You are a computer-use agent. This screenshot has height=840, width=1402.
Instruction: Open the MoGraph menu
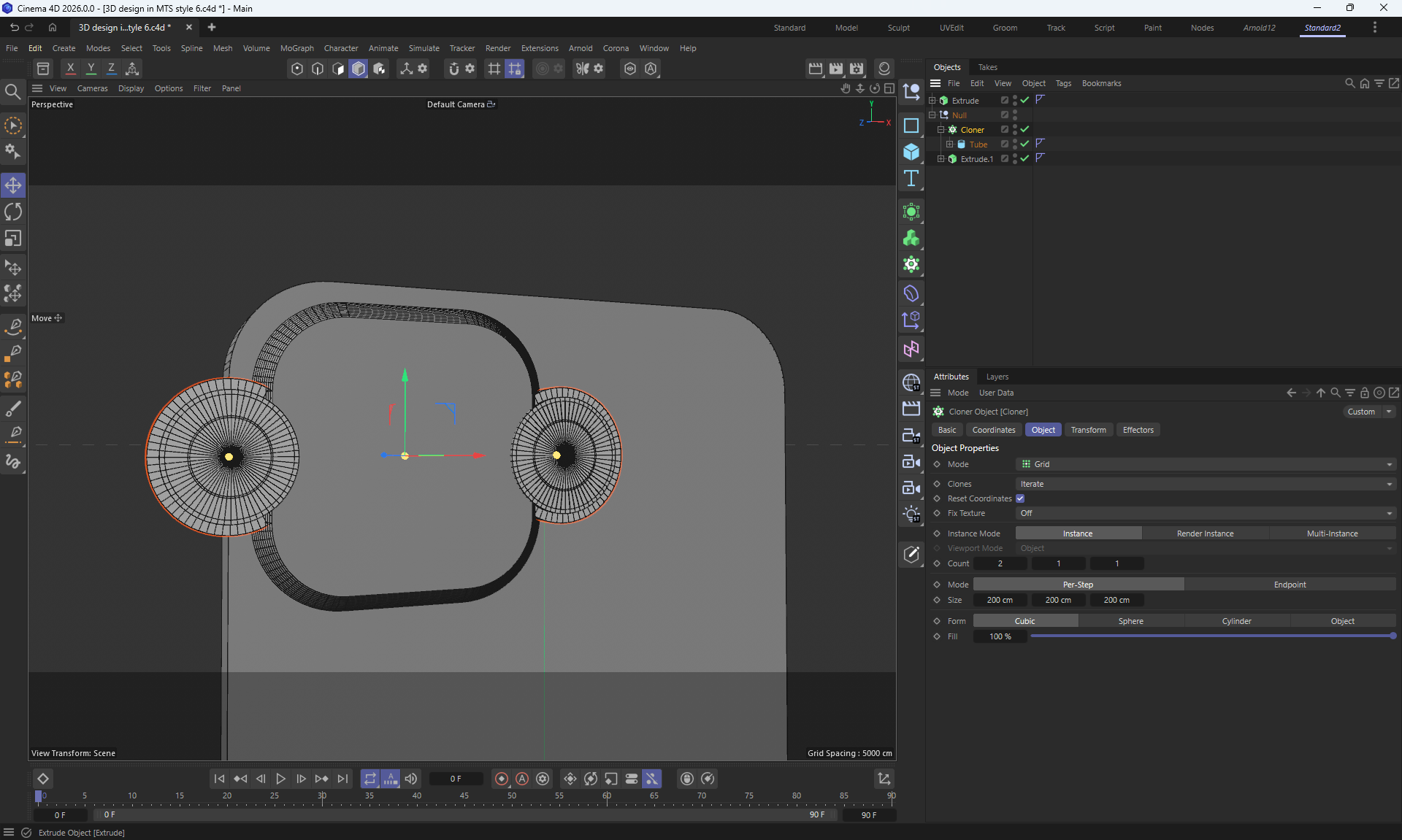[x=296, y=48]
